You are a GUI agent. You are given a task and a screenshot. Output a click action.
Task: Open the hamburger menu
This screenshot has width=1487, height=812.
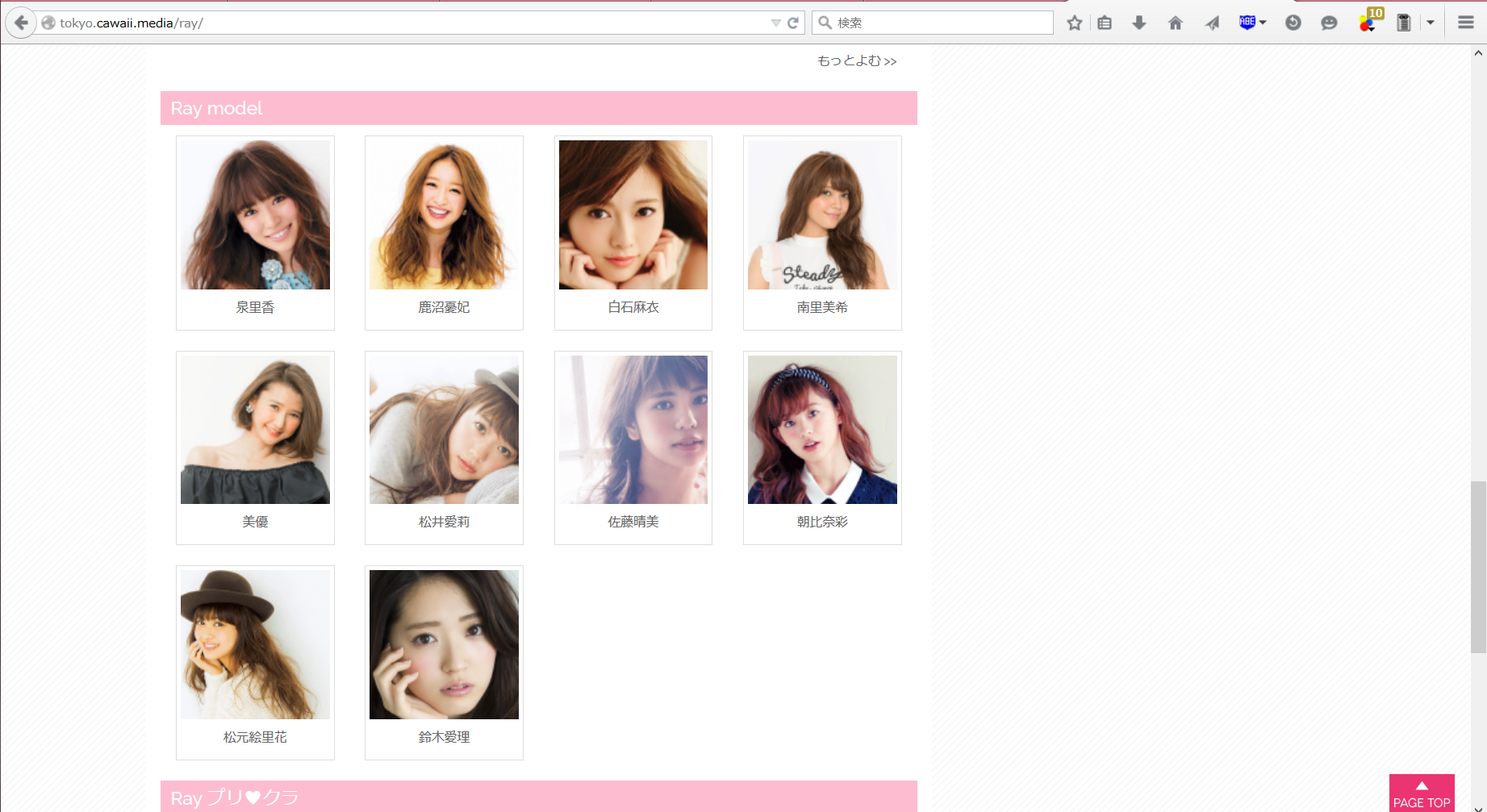tap(1466, 23)
